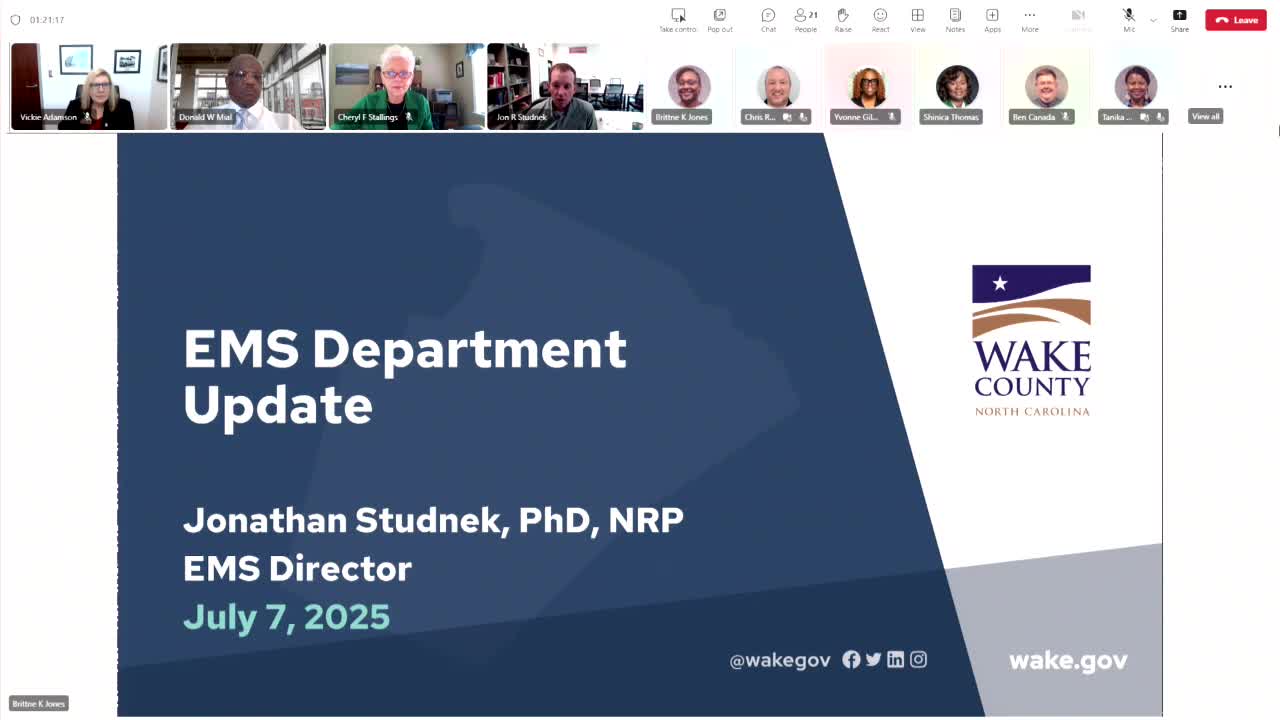Select Jon R Studnek's video tile
Image resolution: width=1280 pixels, height=720 pixels.
point(565,87)
